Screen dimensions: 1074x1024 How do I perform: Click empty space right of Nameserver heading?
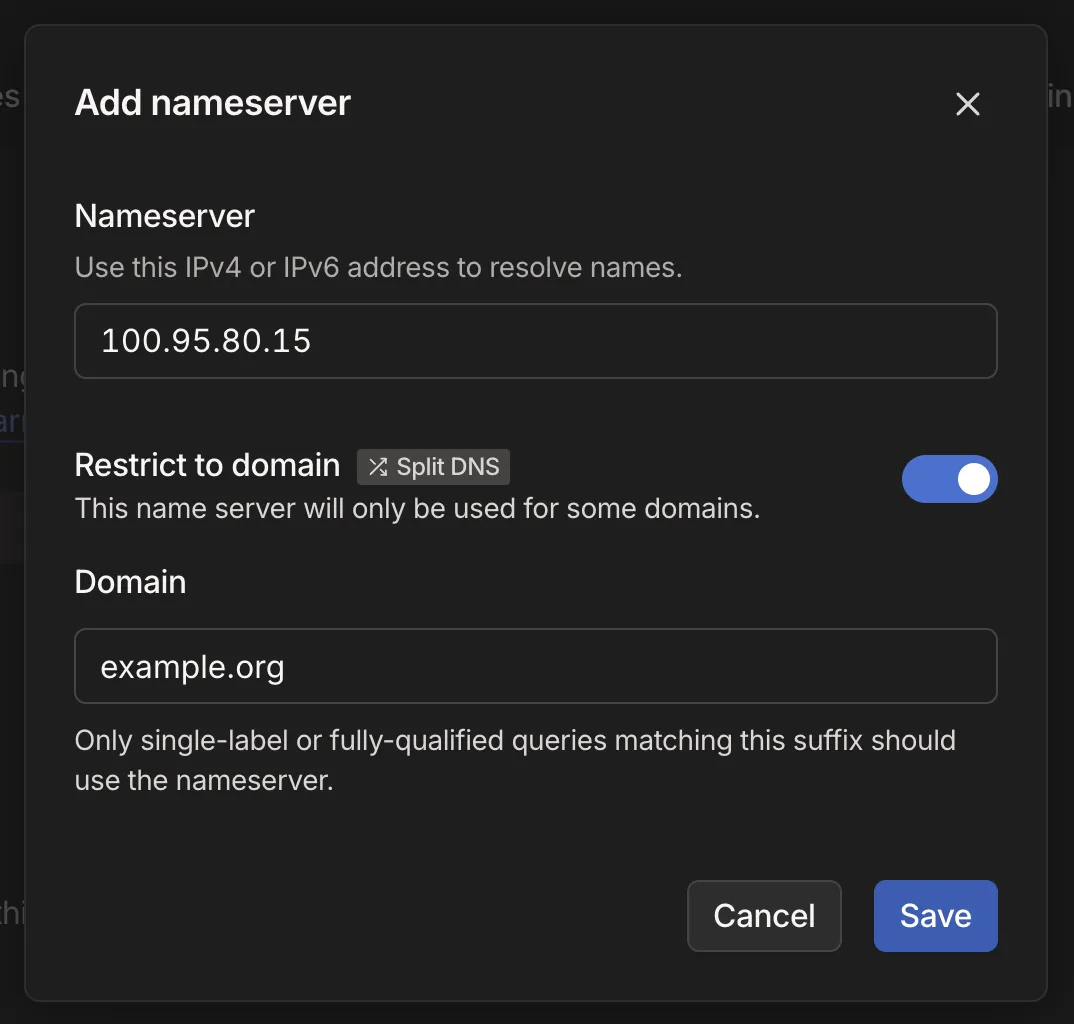click(600, 216)
